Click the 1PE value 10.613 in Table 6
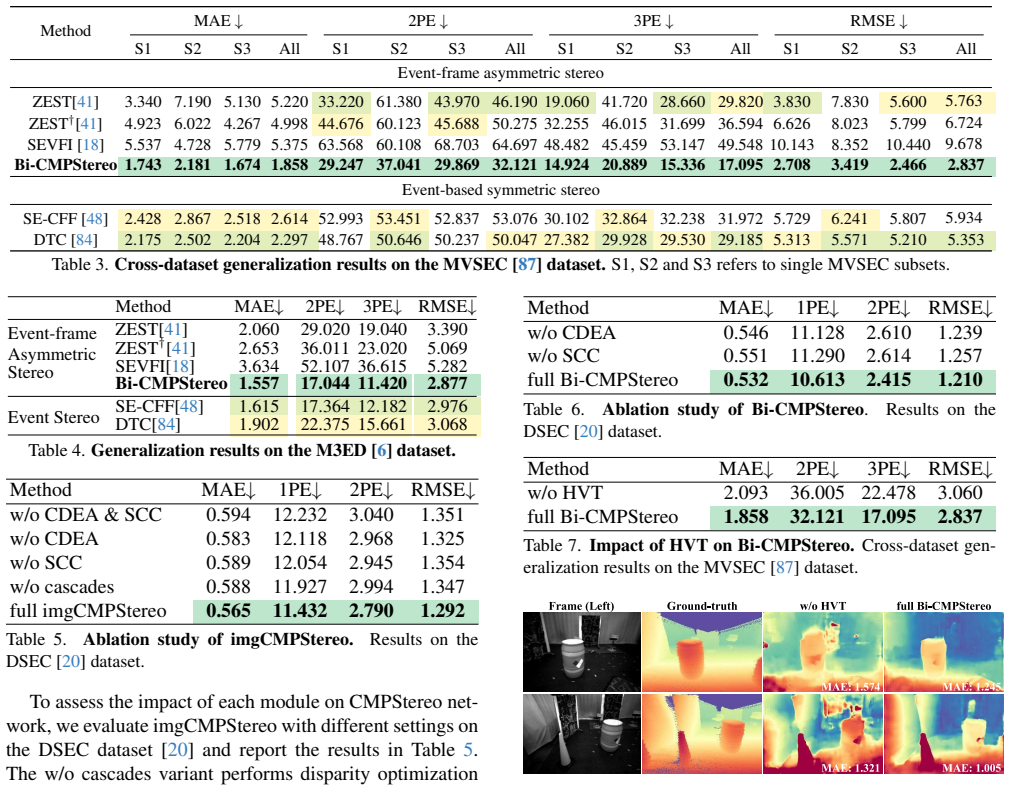This screenshot has height=787, width=1010. click(x=817, y=380)
